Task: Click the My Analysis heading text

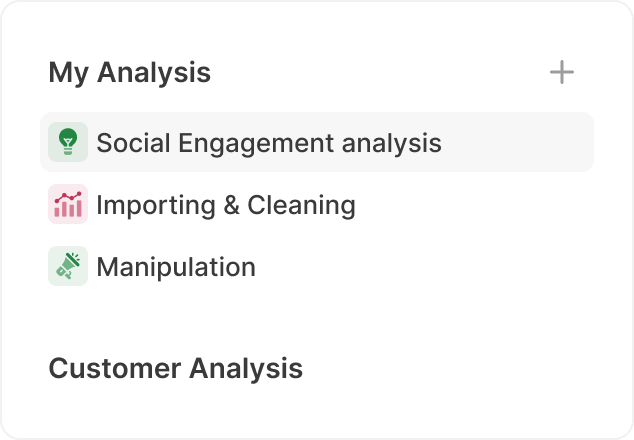Action: tap(129, 72)
